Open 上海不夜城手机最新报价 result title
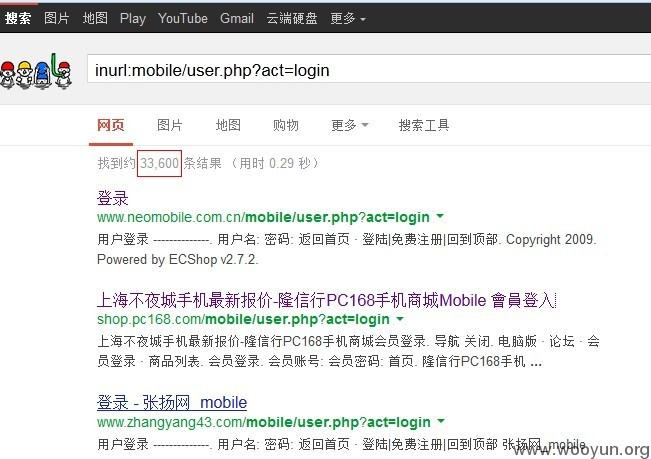 pos(326,300)
